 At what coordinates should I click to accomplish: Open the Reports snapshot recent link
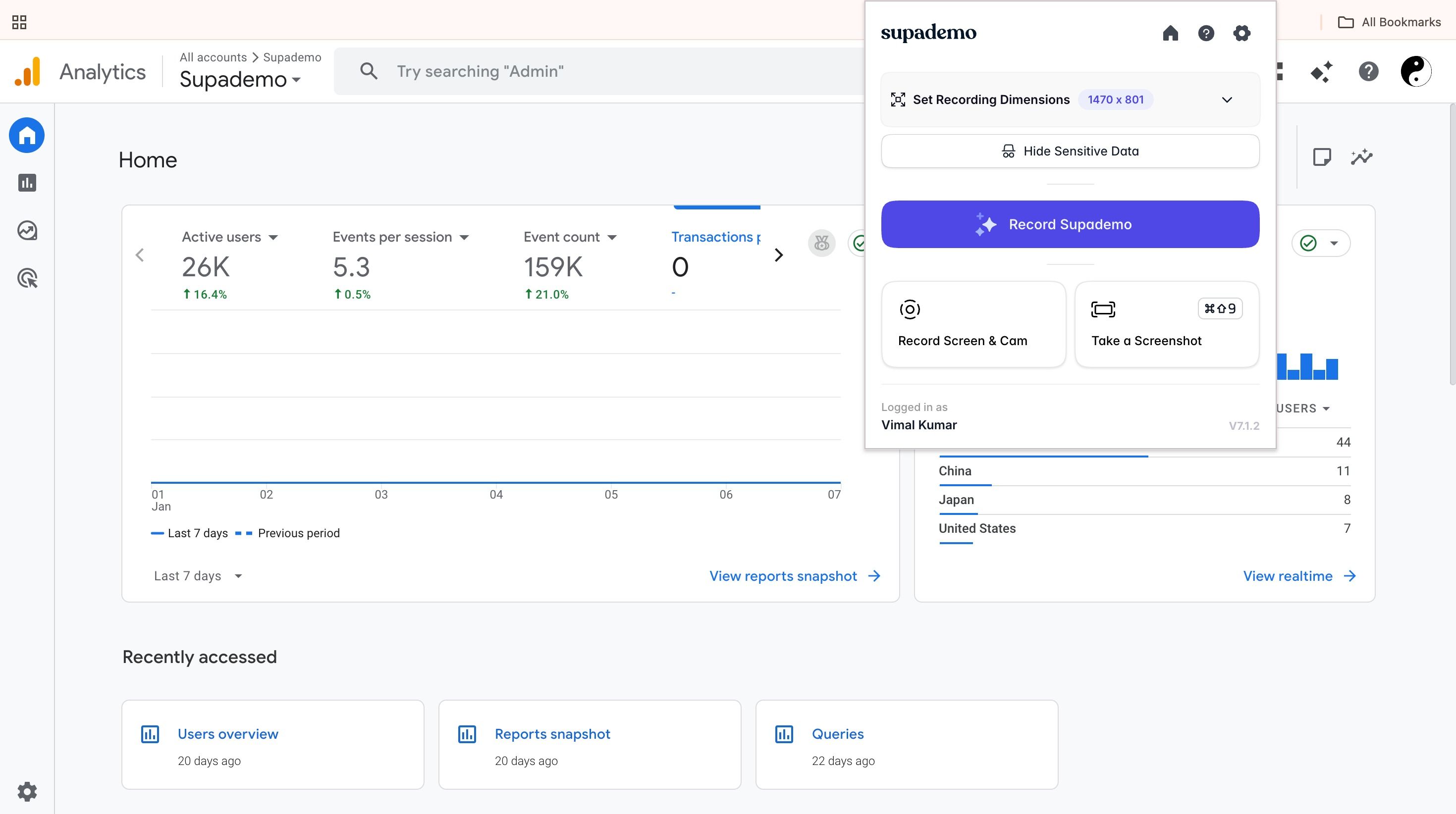pyautogui.click(x=552, y=734)
